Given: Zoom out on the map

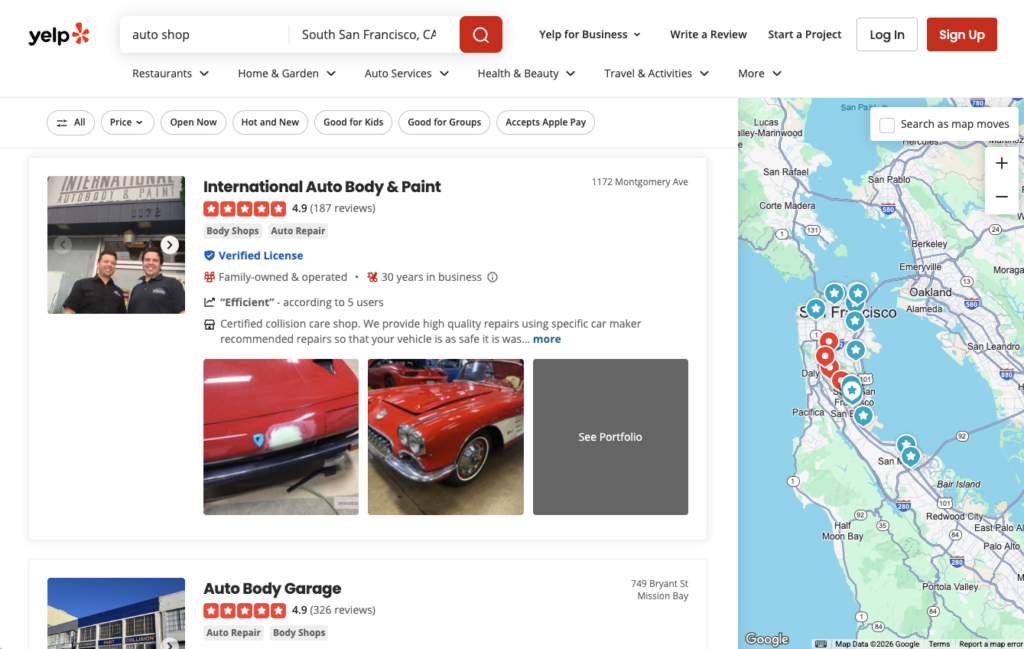Looking at the screenshot, I should [1001, 197].
